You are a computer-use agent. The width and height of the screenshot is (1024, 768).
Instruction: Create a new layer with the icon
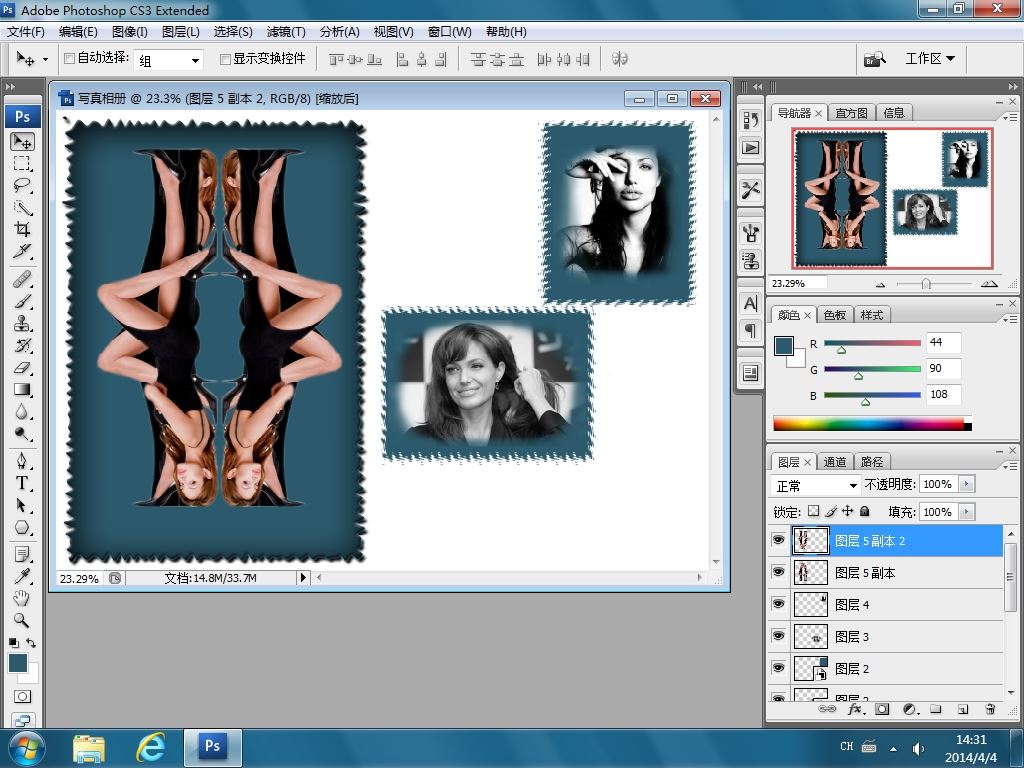pos(963,709)
